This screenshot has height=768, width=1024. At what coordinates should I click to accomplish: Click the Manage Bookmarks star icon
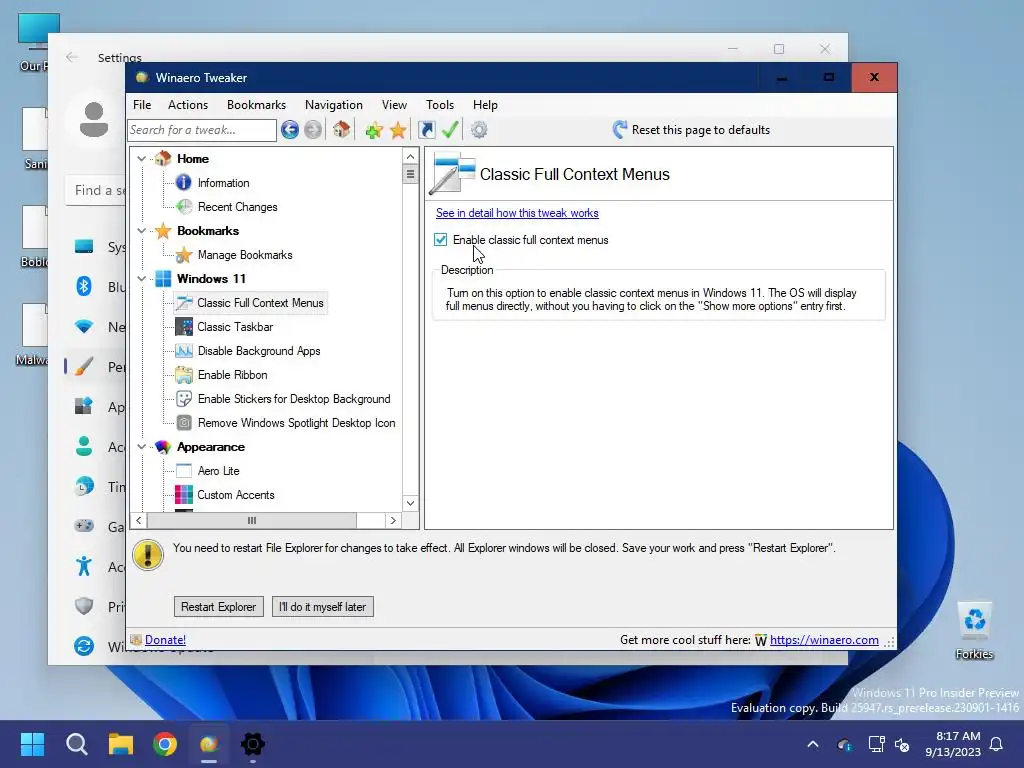tap(184, 255)
